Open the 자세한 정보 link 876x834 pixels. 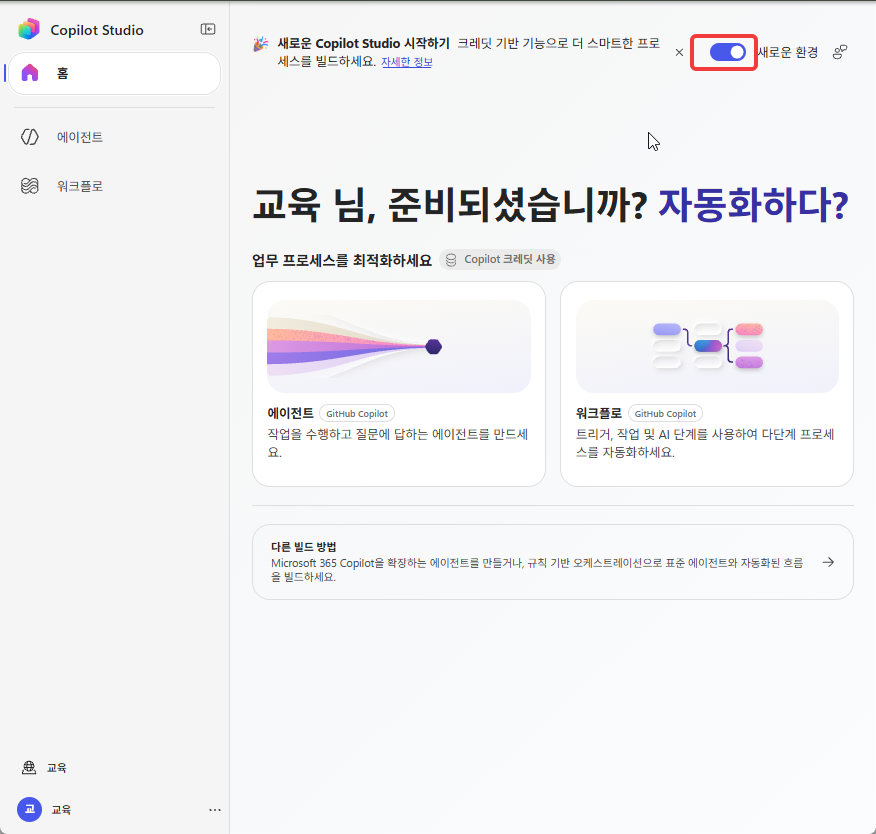coord(407,62)
